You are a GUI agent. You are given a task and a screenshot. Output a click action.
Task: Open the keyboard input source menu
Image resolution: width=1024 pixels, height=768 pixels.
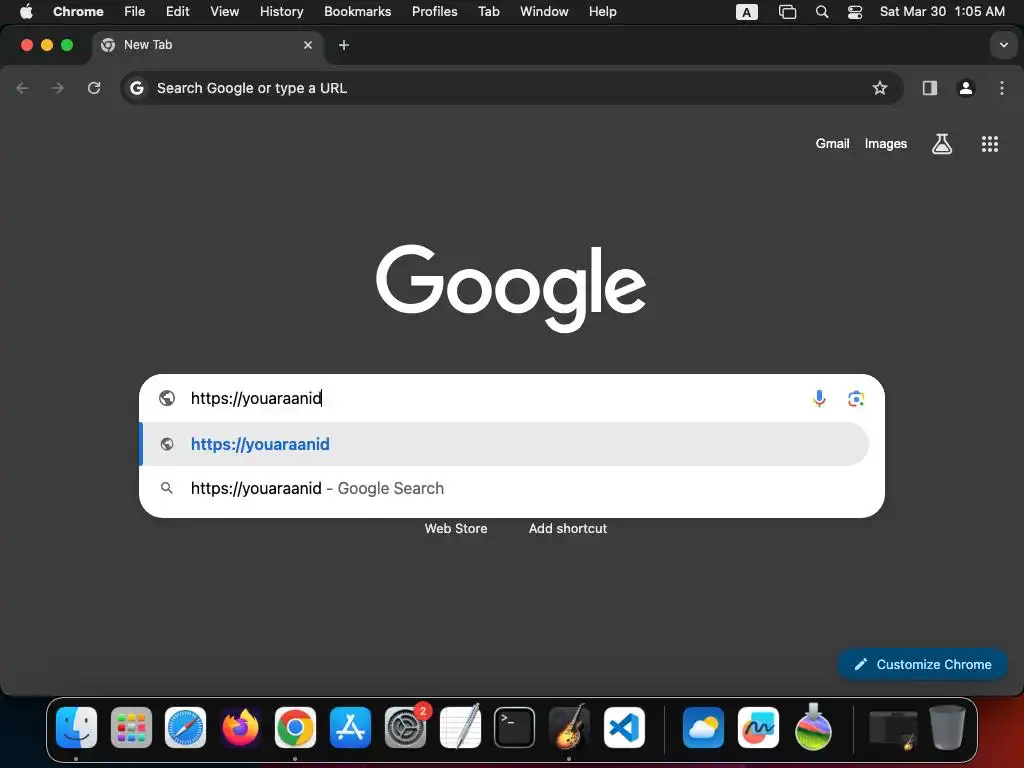746,12
